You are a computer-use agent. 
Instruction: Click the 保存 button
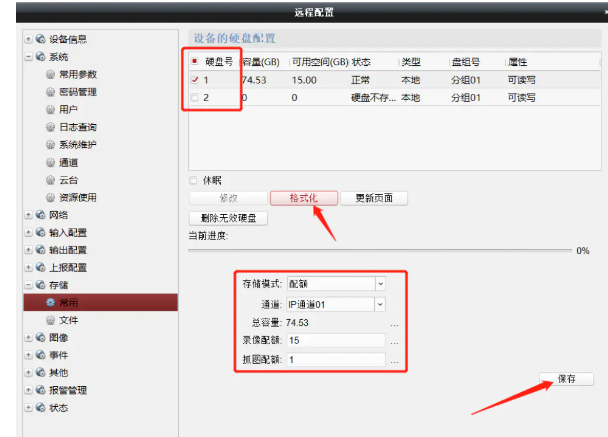coord(566,379)
